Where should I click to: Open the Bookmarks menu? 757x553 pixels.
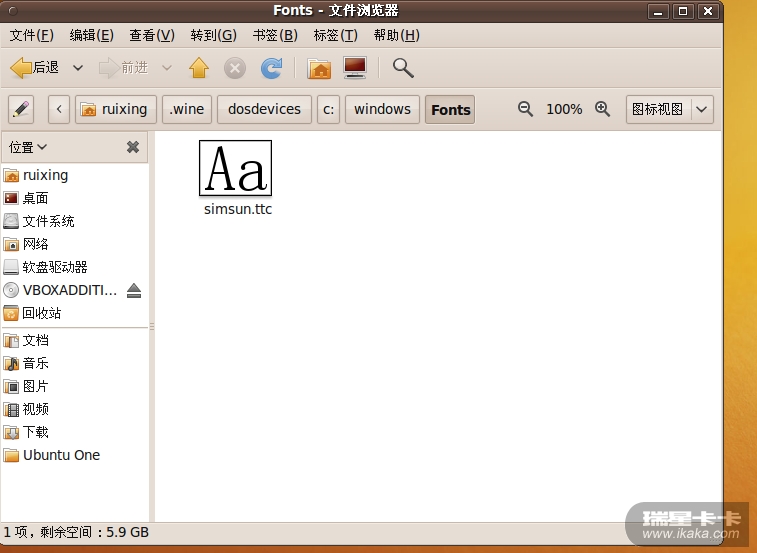coord(275,35)
